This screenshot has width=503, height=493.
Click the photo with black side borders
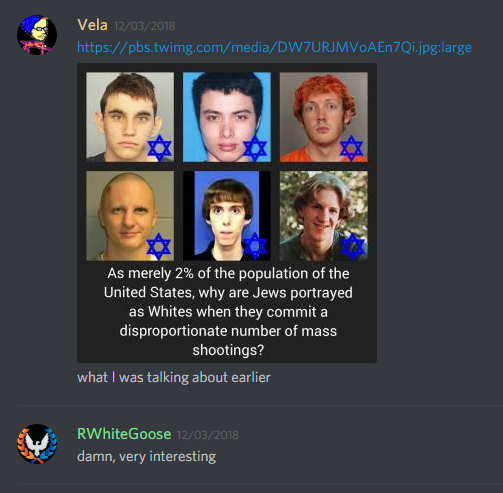[x=227, y=216]
